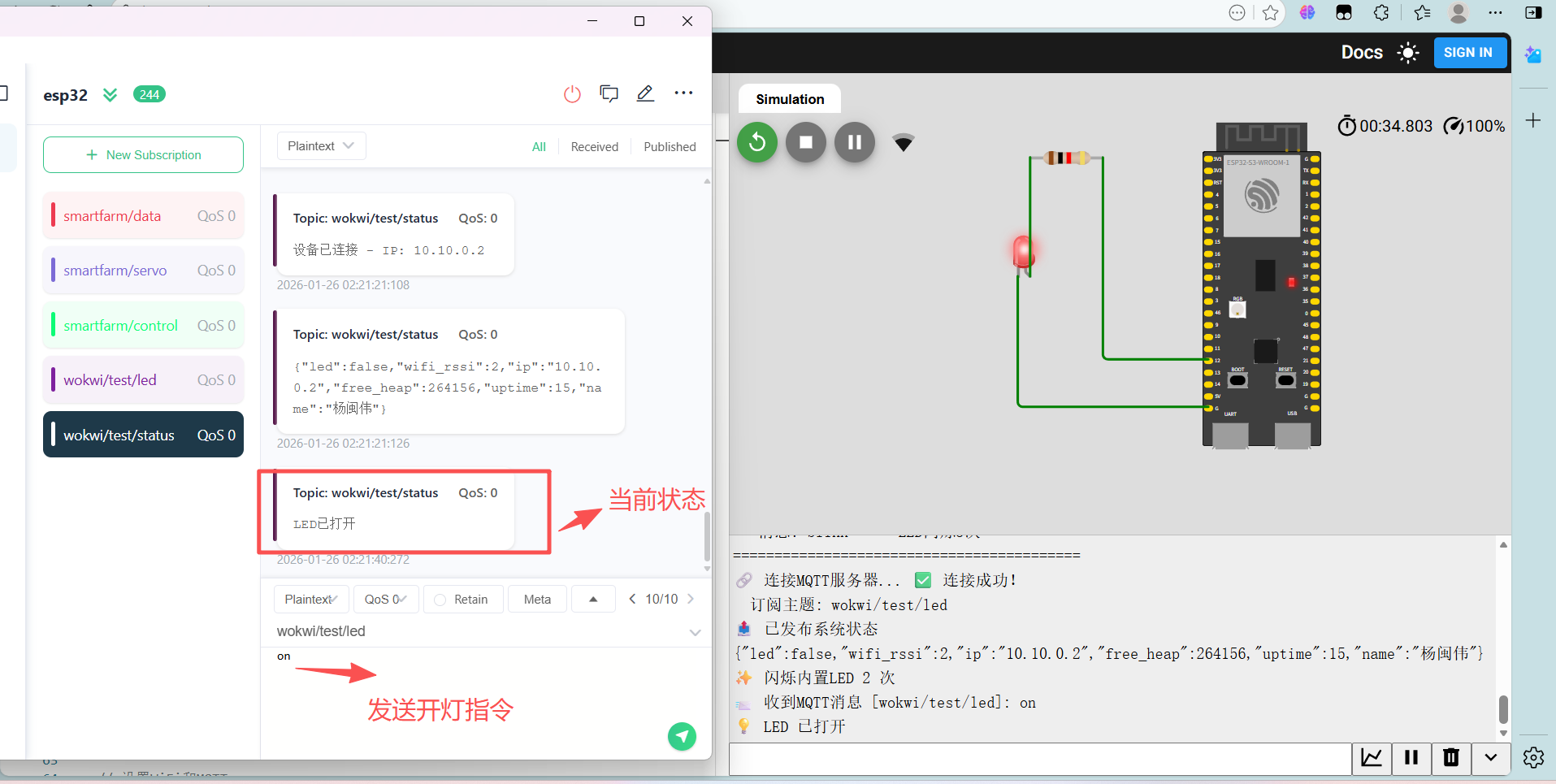Screen dimensions: 1556x784
Task: Restart the simulation with green button
Action: 756,142
